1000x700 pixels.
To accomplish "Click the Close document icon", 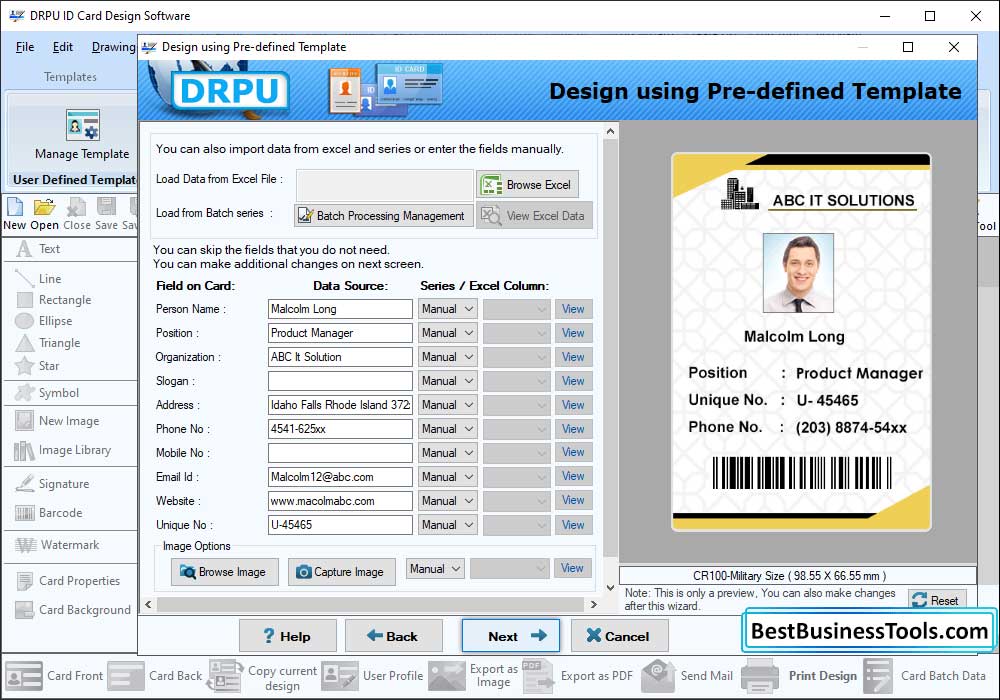I will tap(77, 207).
